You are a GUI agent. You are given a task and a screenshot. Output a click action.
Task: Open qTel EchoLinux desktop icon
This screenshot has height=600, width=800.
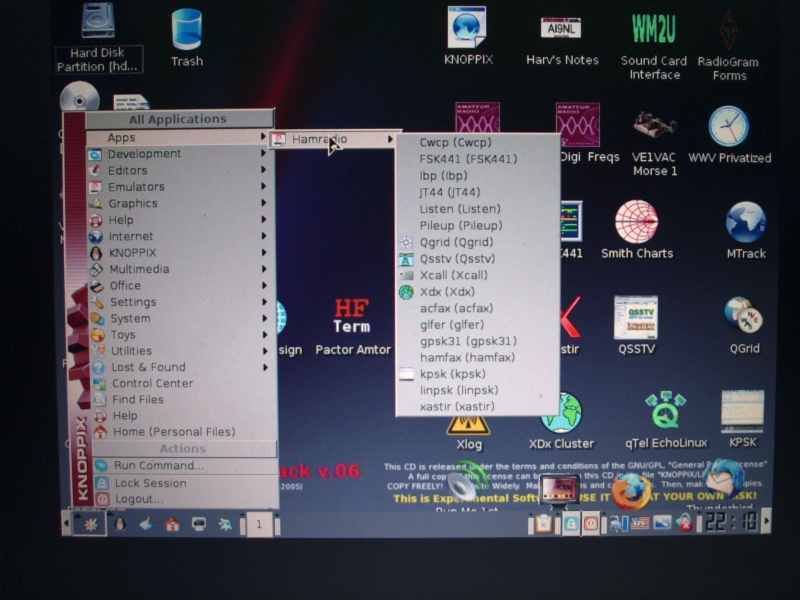(x=666, y=420)
